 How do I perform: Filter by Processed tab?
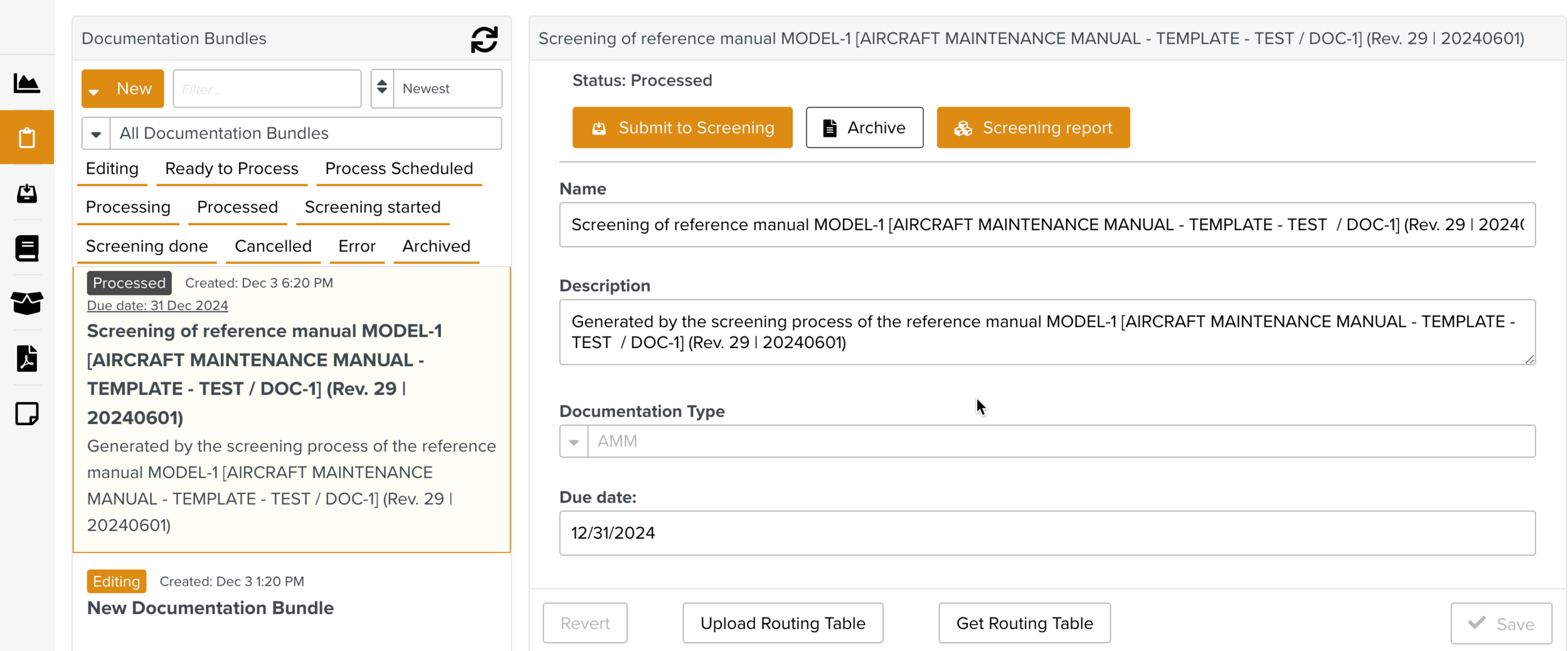(237, 207)
